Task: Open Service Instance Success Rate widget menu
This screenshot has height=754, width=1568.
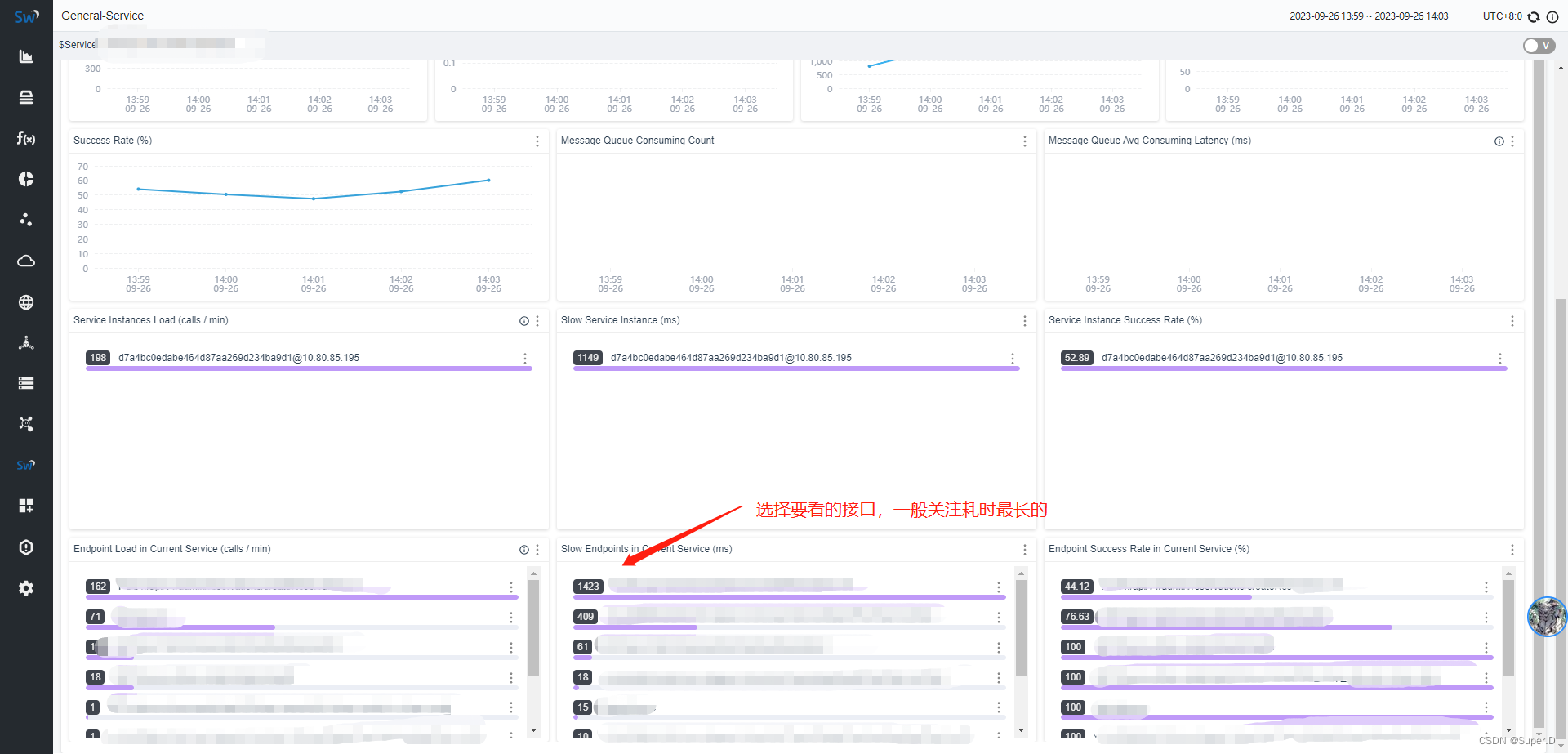Action: [1512, 321]
